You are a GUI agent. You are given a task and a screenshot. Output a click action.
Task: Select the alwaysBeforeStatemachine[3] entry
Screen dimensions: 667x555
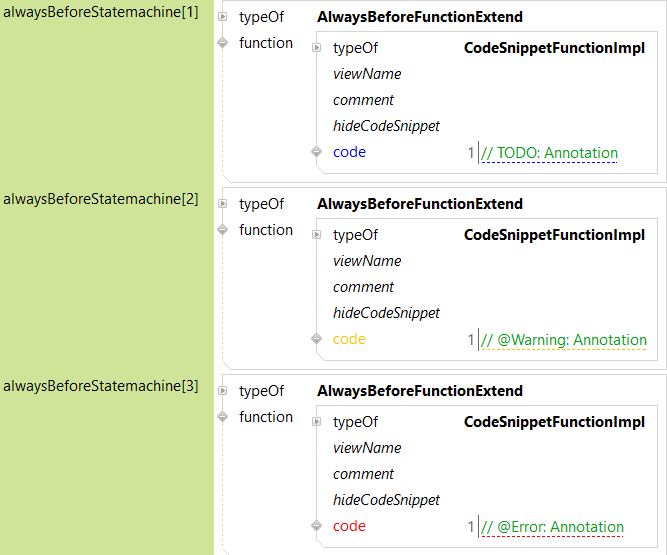(x=100, y=386)
